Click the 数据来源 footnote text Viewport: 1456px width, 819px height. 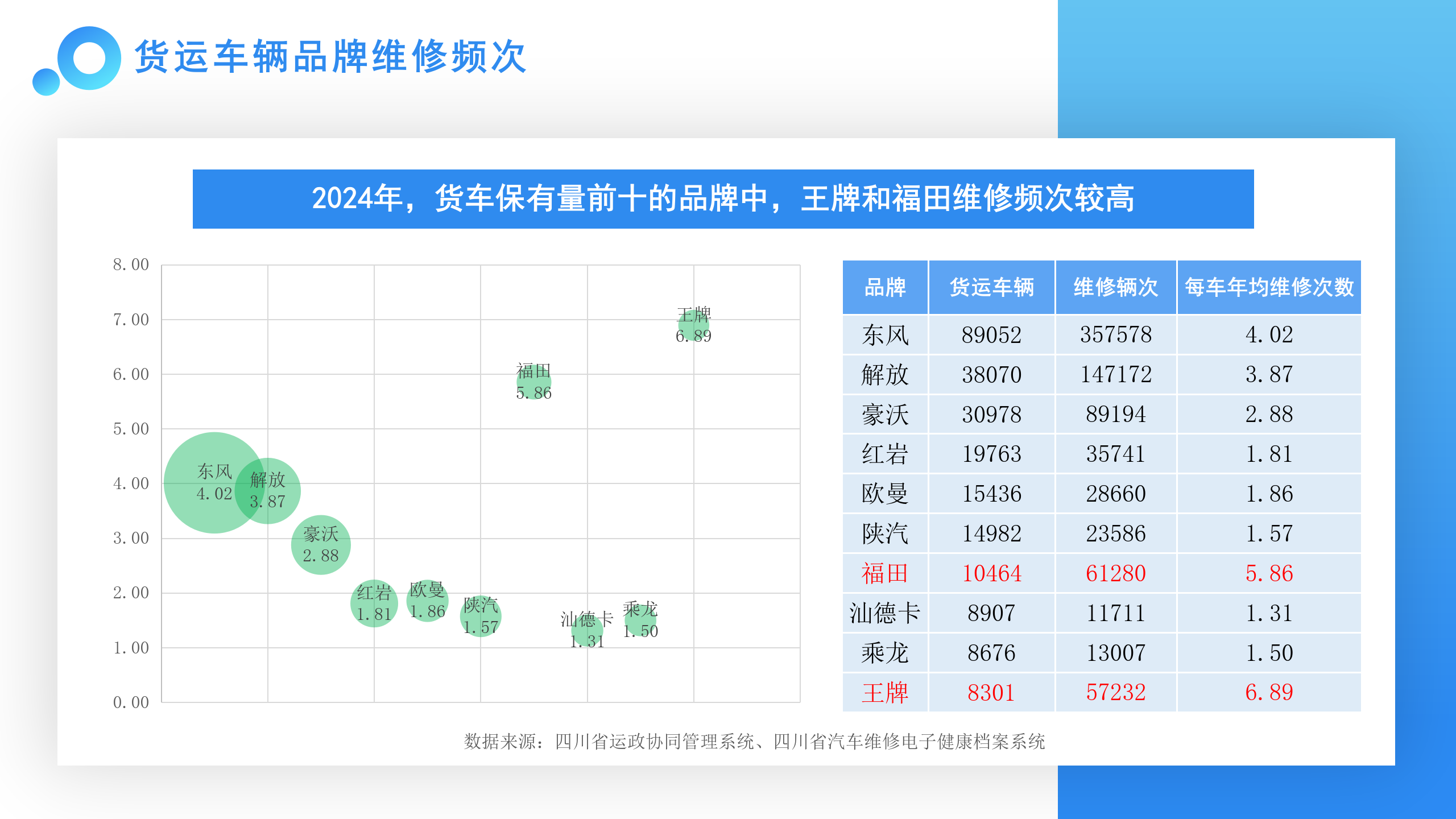click(x=755, y=742)
